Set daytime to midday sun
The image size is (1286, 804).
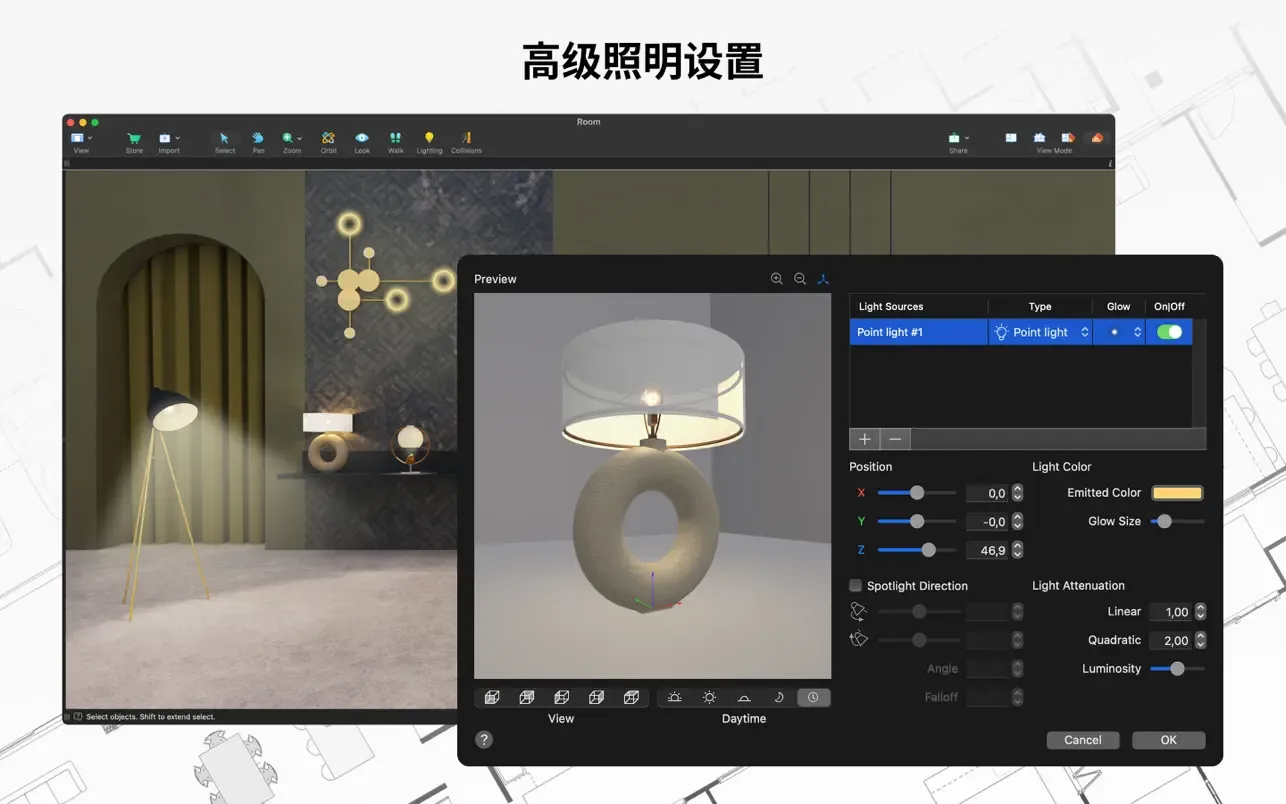[x=709, y=698]
